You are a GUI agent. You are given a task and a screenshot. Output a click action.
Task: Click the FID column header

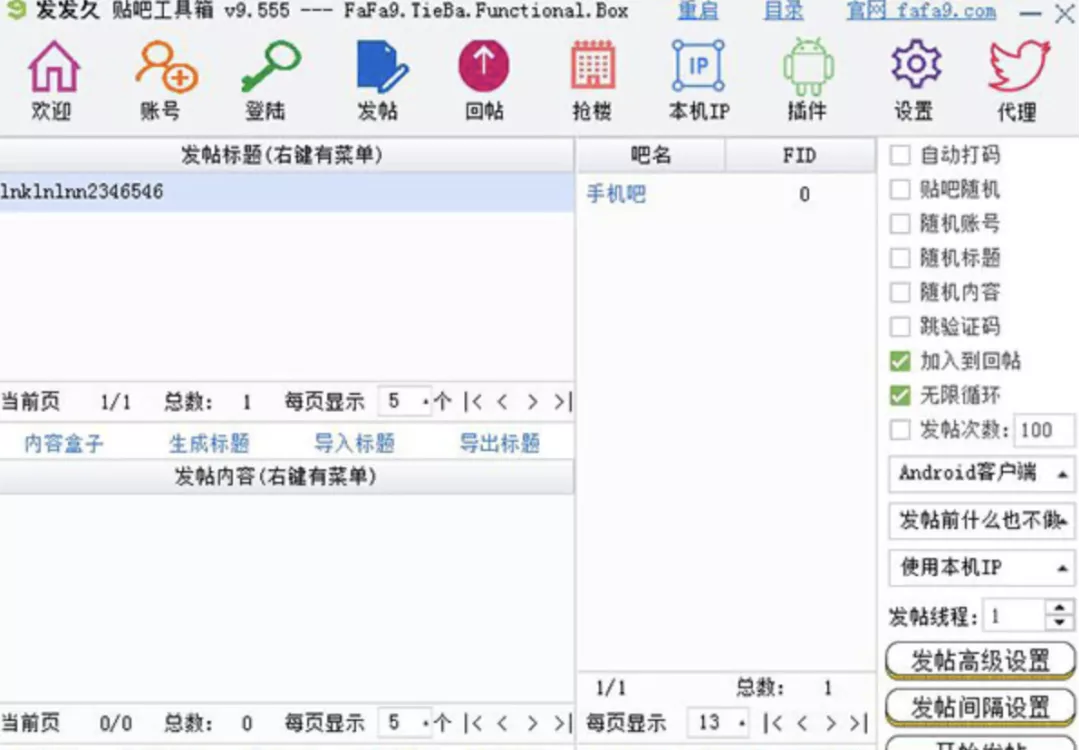point(800,156)
